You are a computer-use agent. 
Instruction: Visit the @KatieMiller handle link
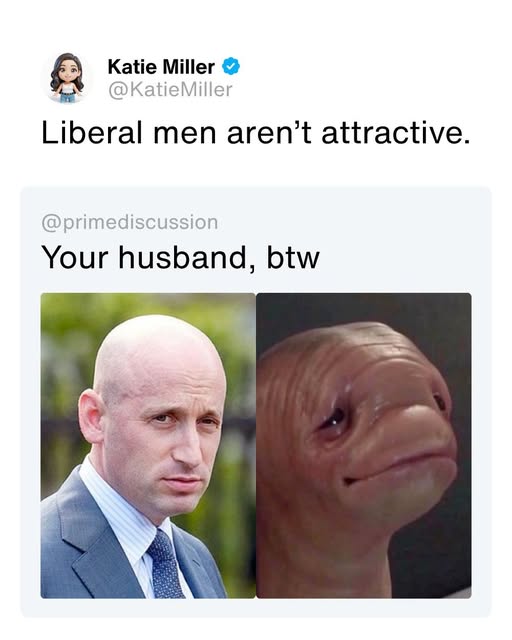(x=170, y=90)
